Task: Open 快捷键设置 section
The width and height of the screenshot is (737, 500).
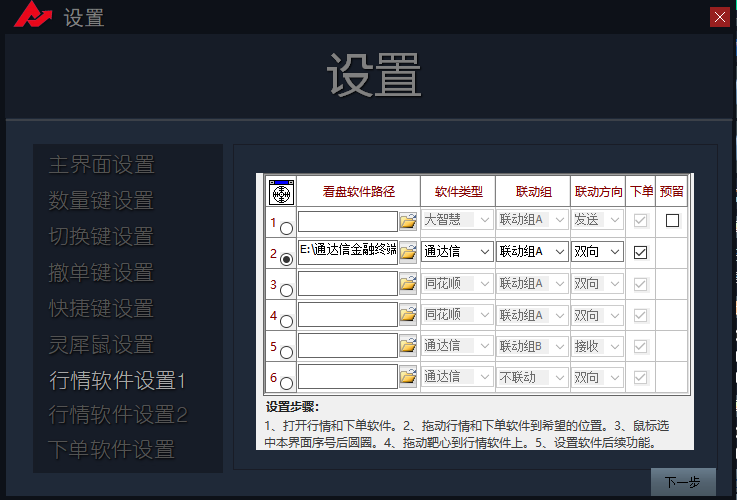Action: (x=101, y=308)
